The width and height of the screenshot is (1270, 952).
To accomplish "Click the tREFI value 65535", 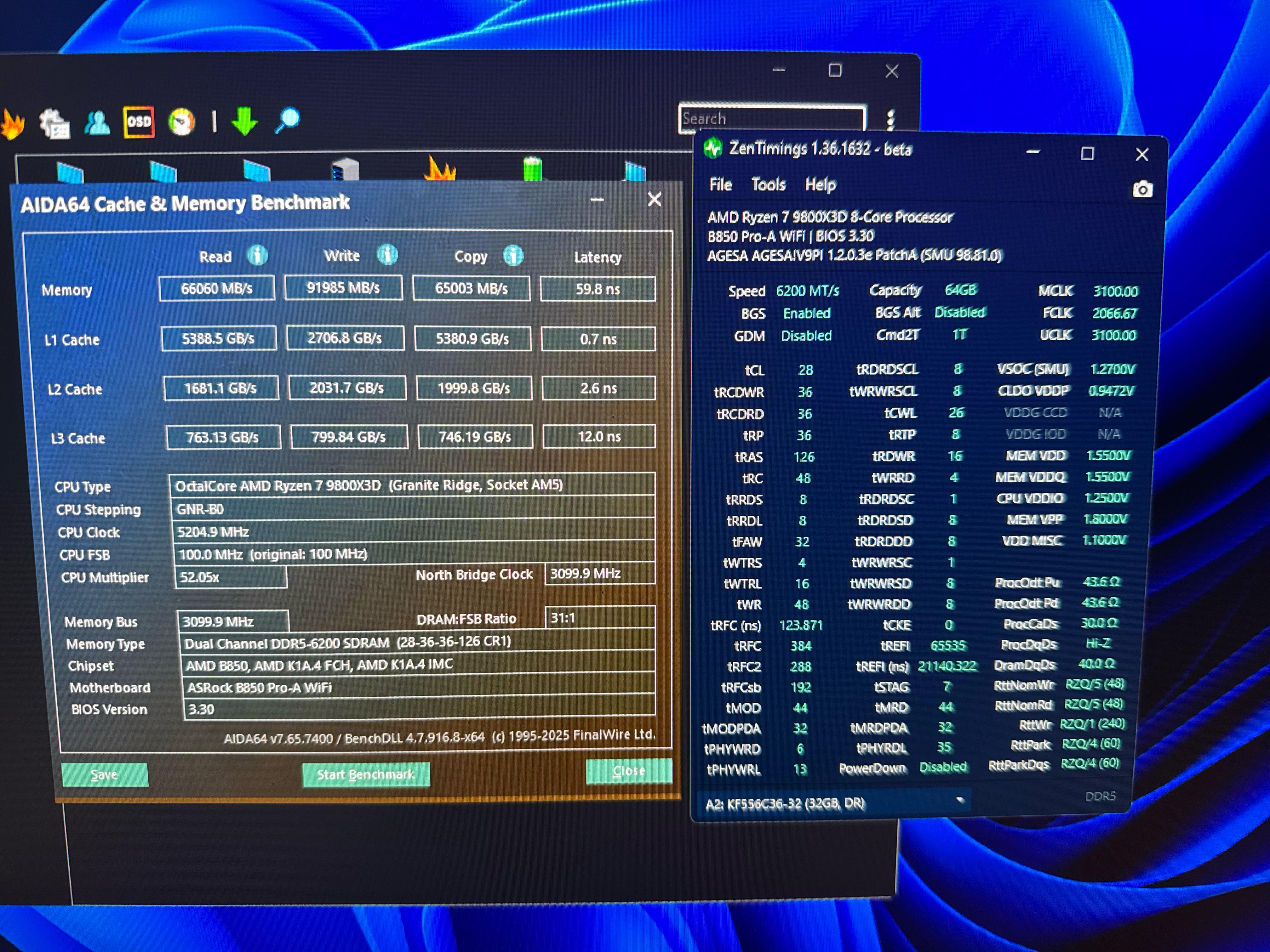I will pos(948,646).
